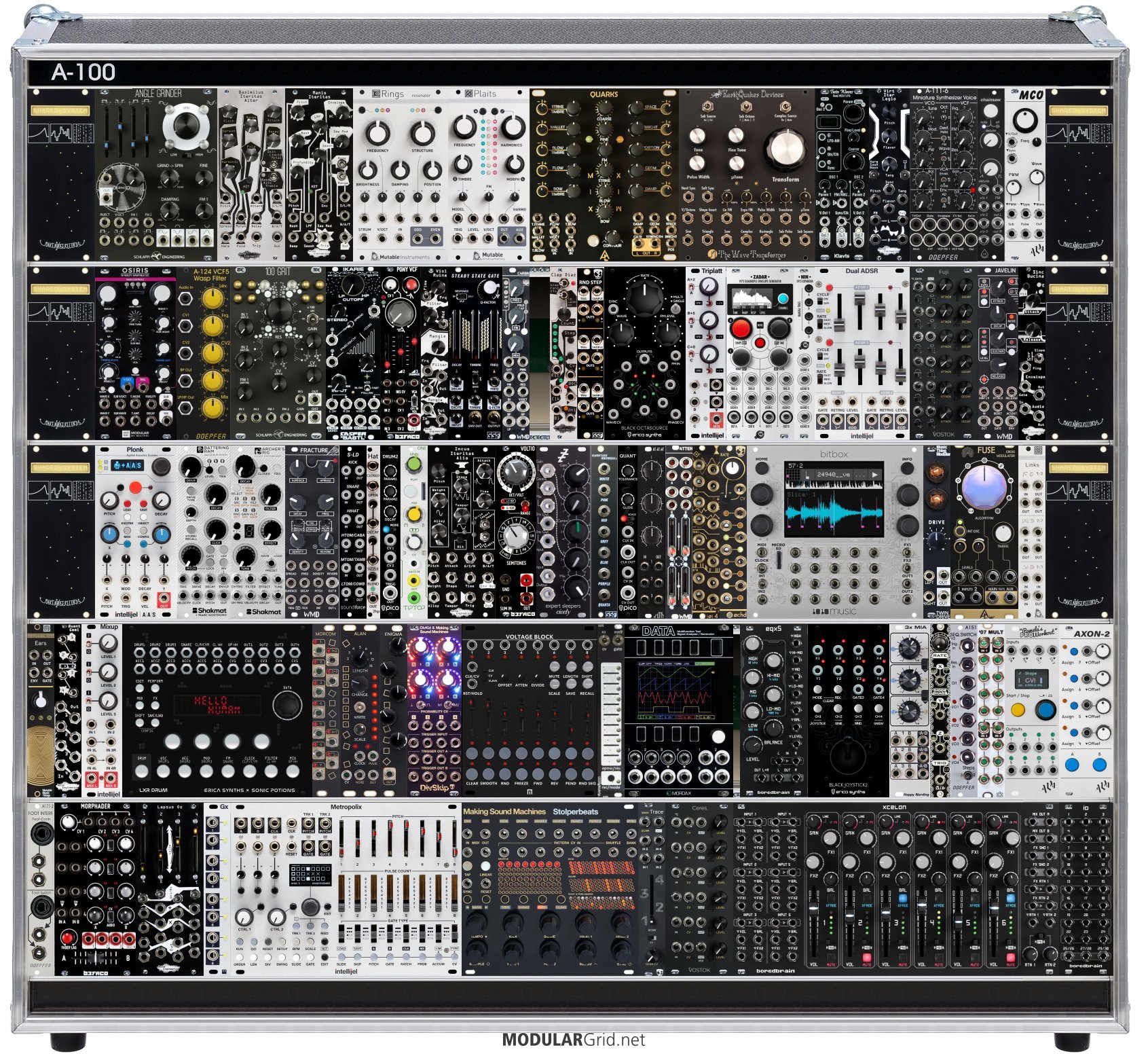Click the DATA knob on LXR Drum
Image resolution: width=1148 pixels, height=1054 pixels.
click(x=286, y=706)
